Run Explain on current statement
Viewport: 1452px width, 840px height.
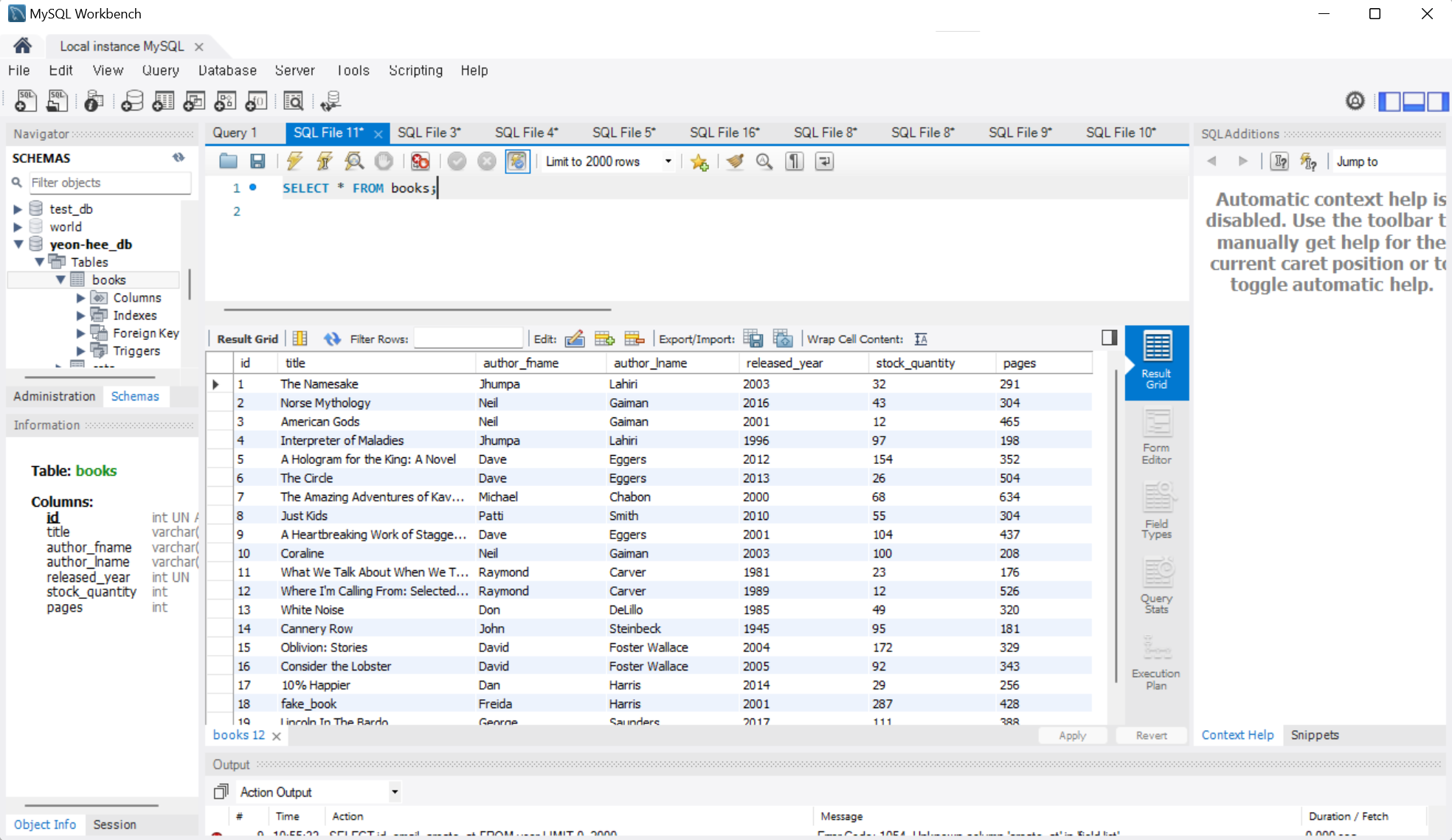(354, 162)
